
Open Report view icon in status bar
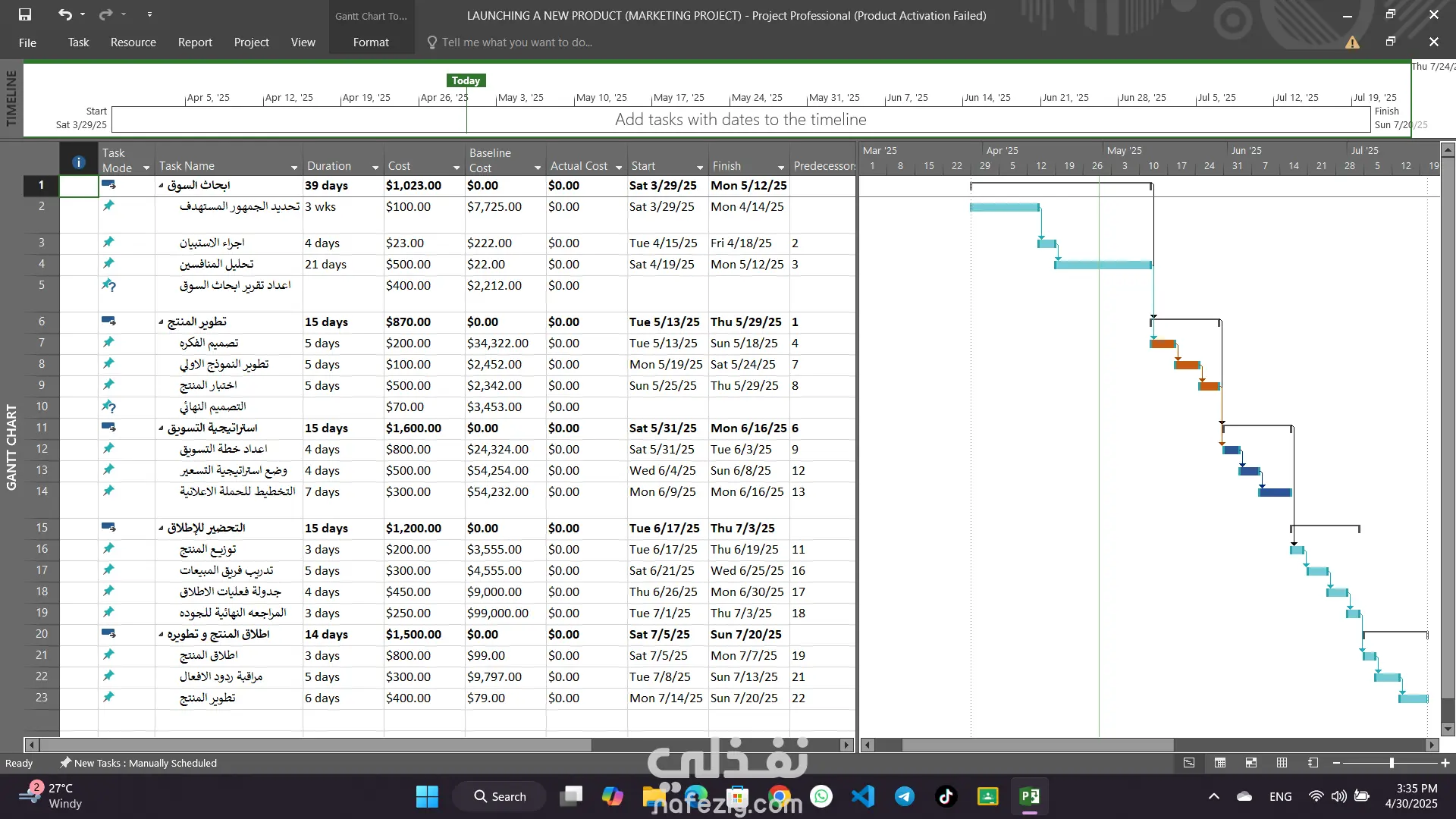coord(1313,763)
